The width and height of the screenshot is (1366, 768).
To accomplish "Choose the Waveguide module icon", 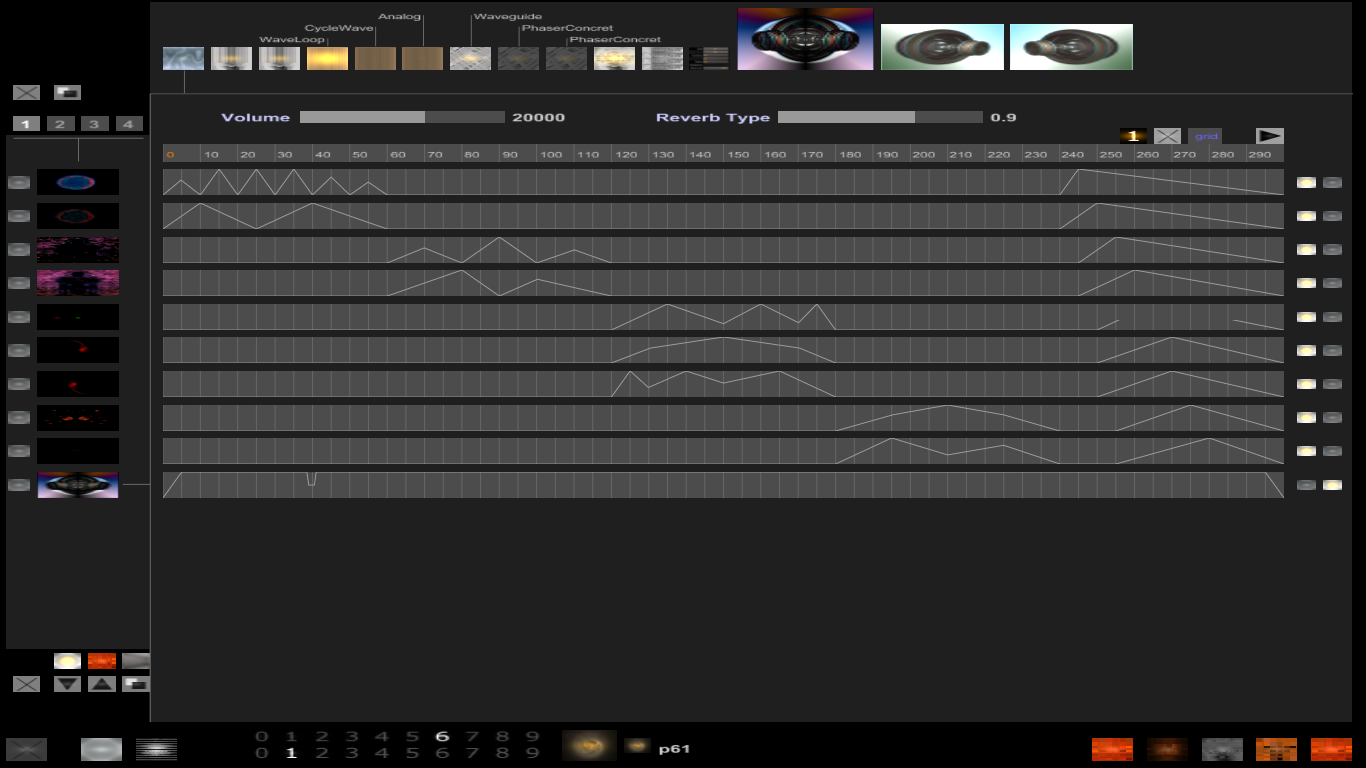I will pos(470,59).
